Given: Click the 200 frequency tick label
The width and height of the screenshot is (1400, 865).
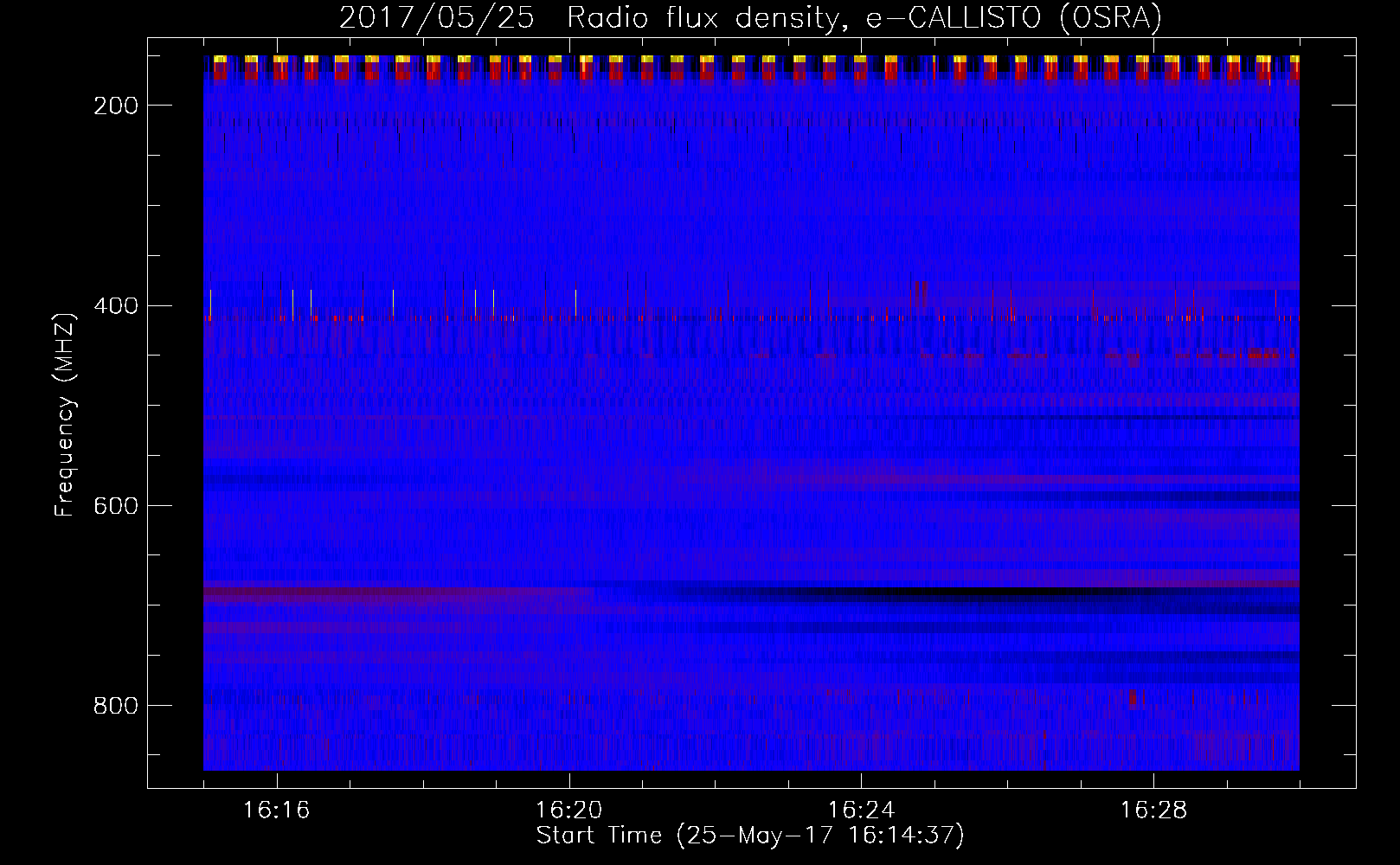Looking at the screenshot, I should (116, 106).
